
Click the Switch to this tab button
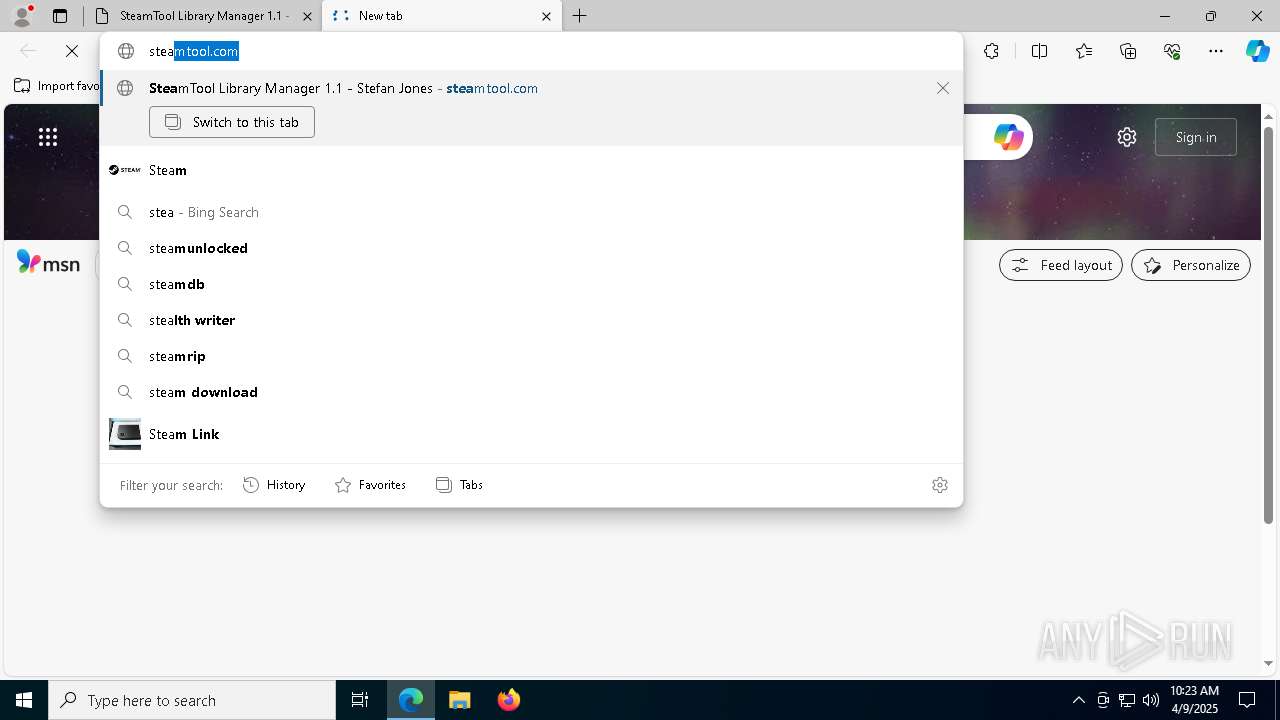coord(232,122)
